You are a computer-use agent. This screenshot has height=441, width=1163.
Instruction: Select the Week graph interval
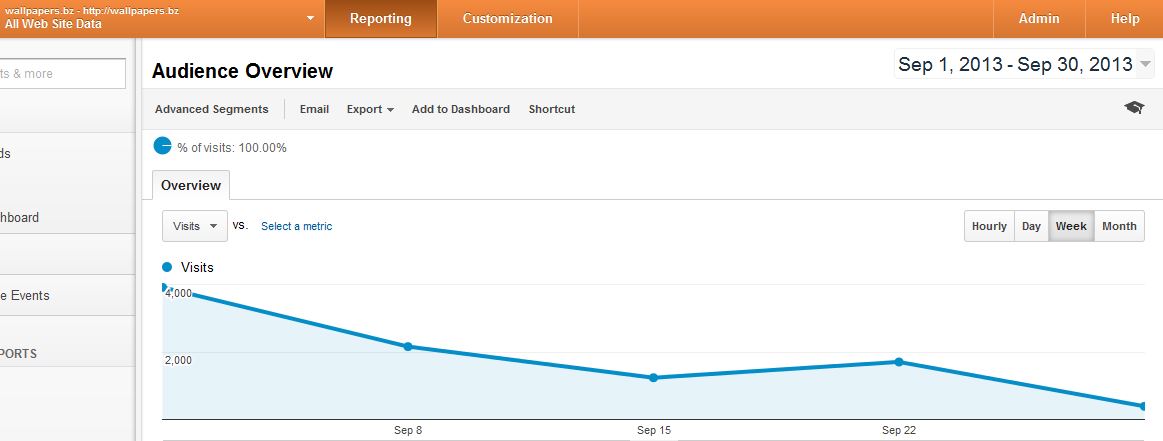(x=1071, y=226)
